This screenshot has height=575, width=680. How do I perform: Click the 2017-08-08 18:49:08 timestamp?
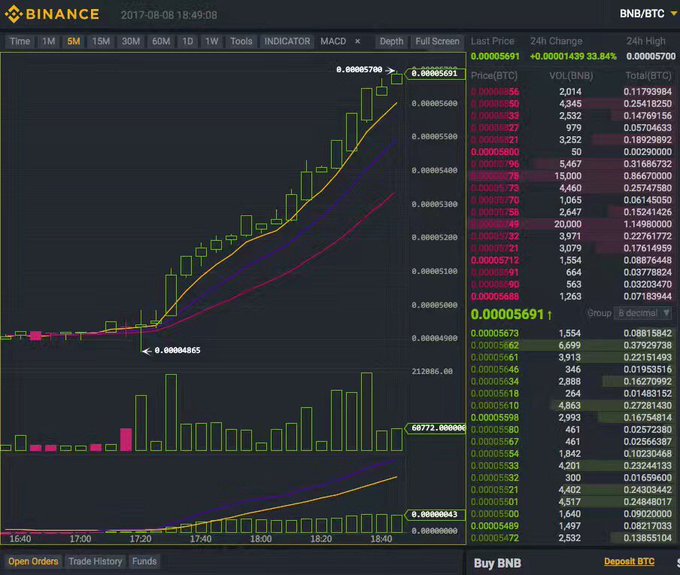pos(169,15)
